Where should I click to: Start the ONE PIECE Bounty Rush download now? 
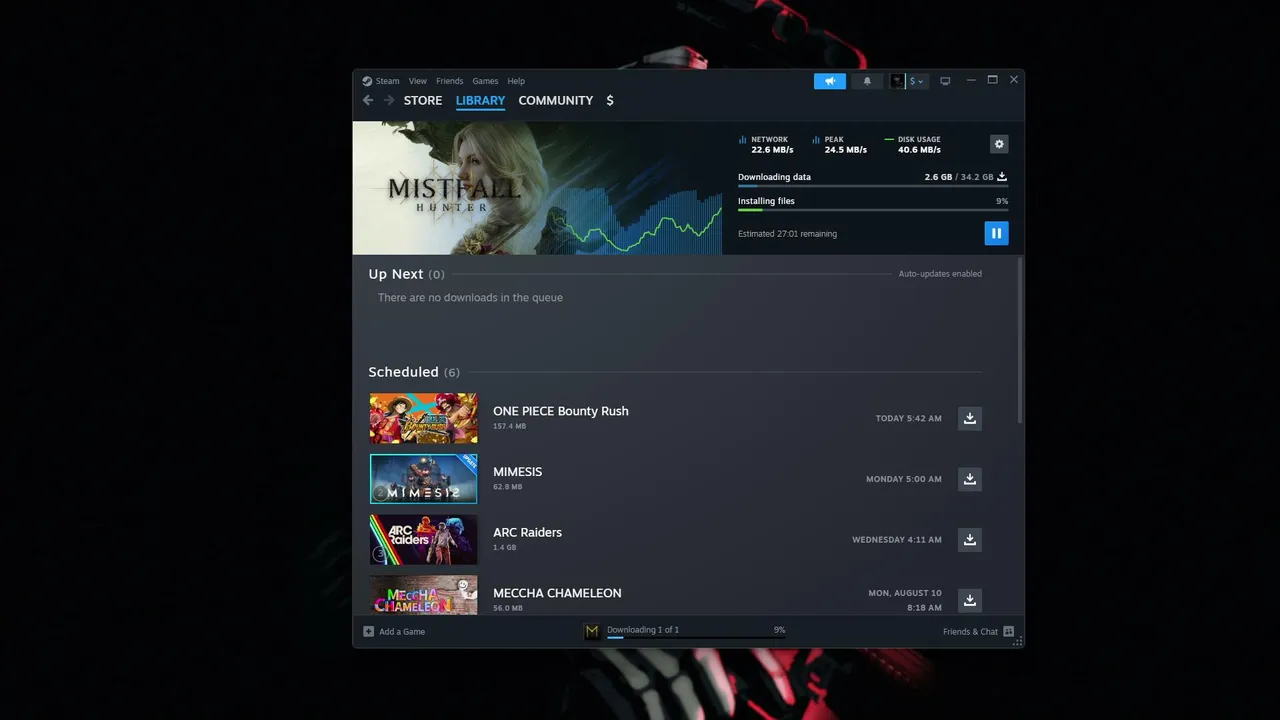970,418
